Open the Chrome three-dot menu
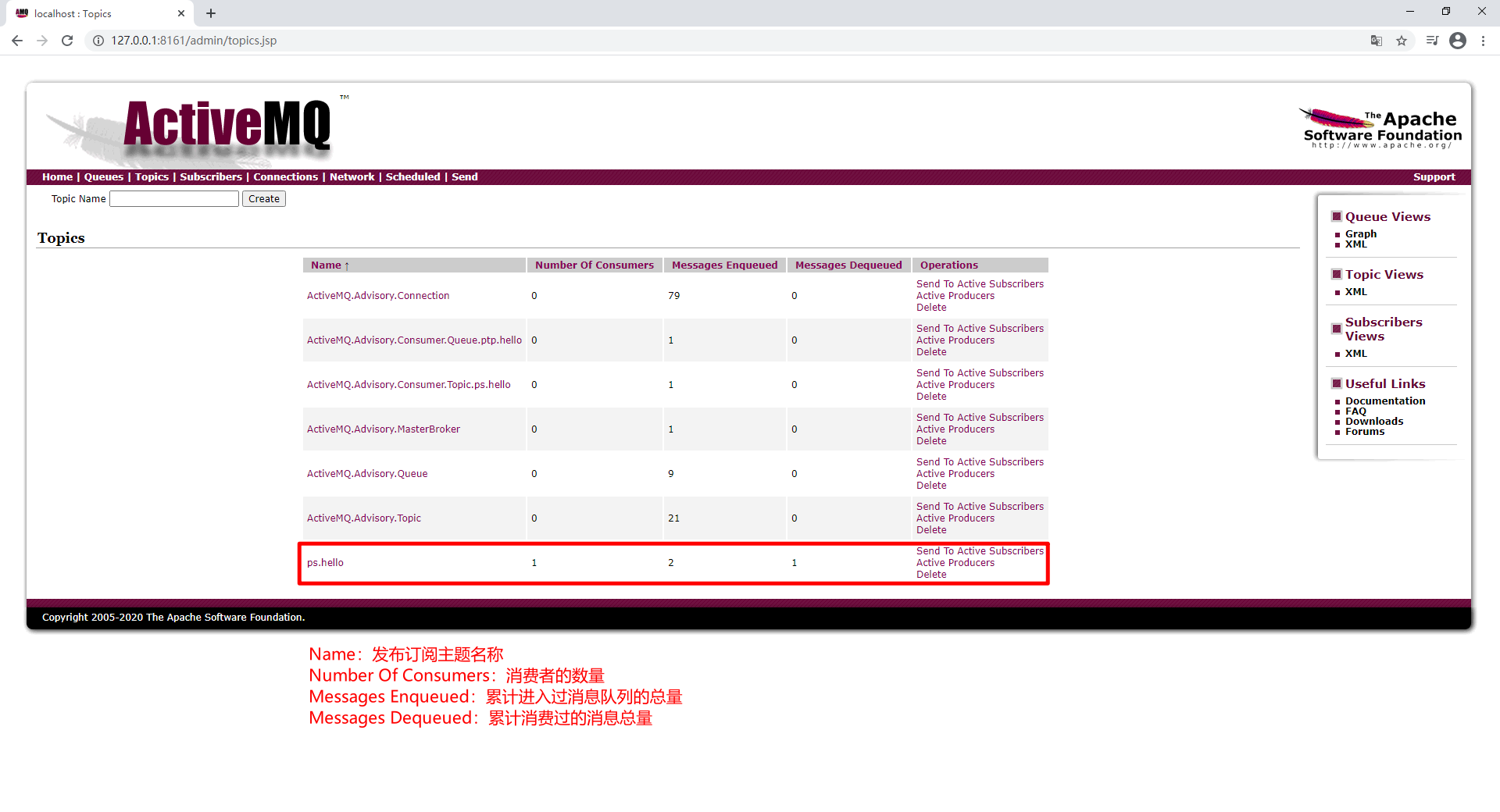This screenshot has height=812, width=1500. point(1483,41)
